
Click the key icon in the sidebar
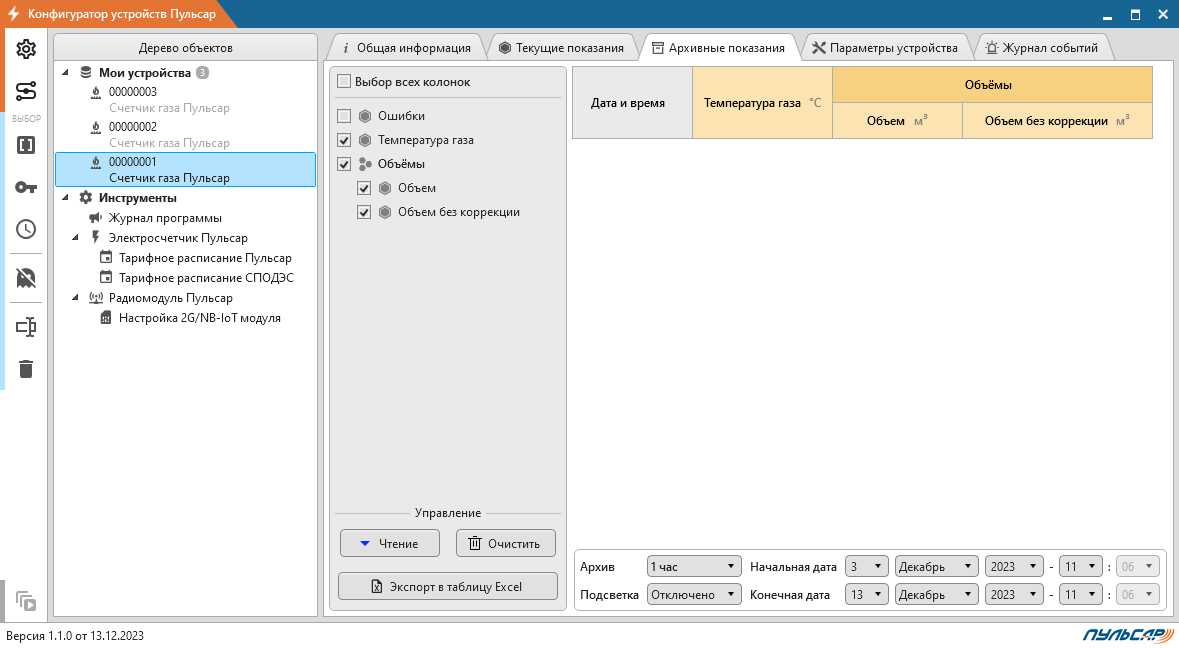26,187
